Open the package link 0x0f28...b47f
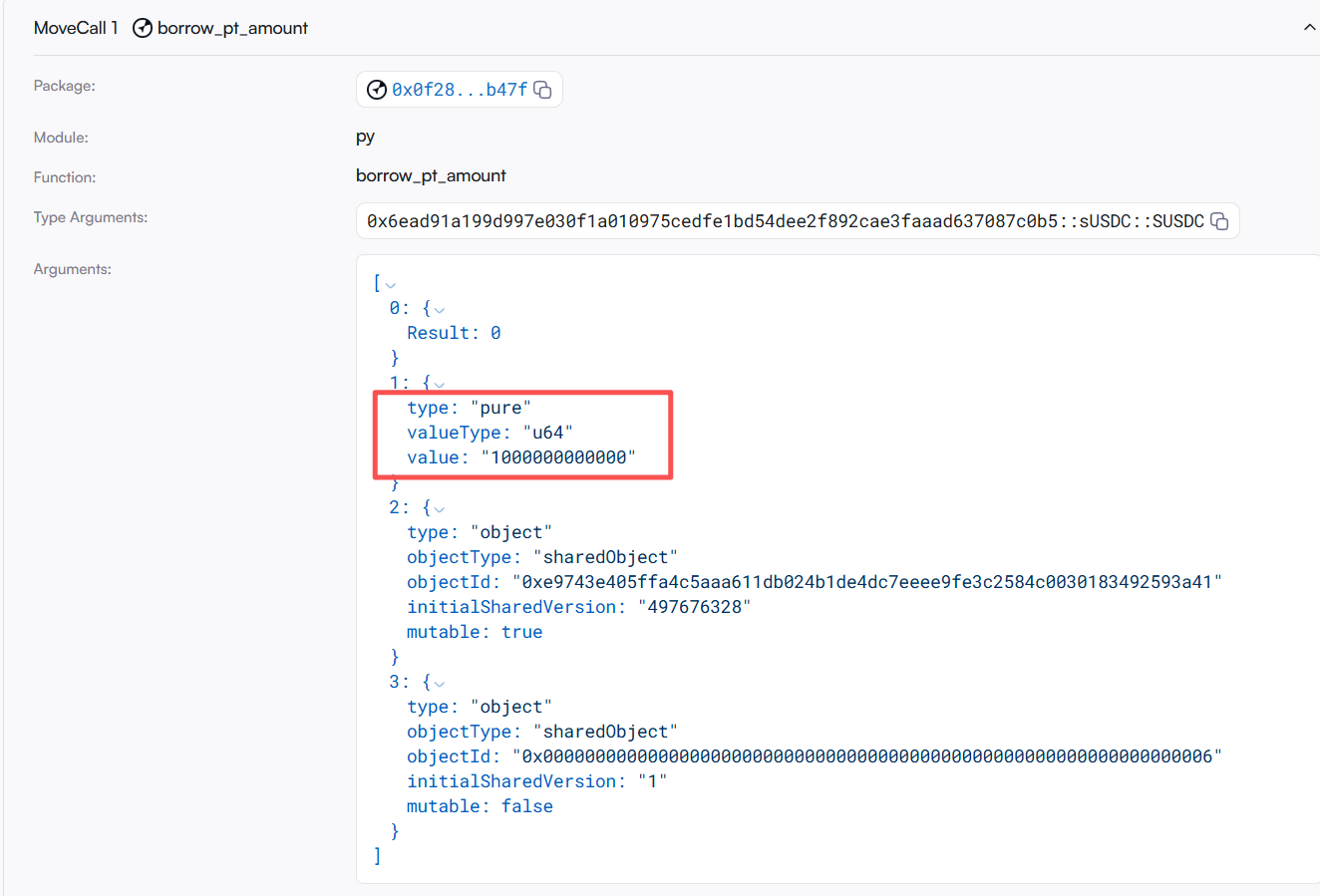Image resolution: width=1320 pixels, height=896 pixels. 460,90
